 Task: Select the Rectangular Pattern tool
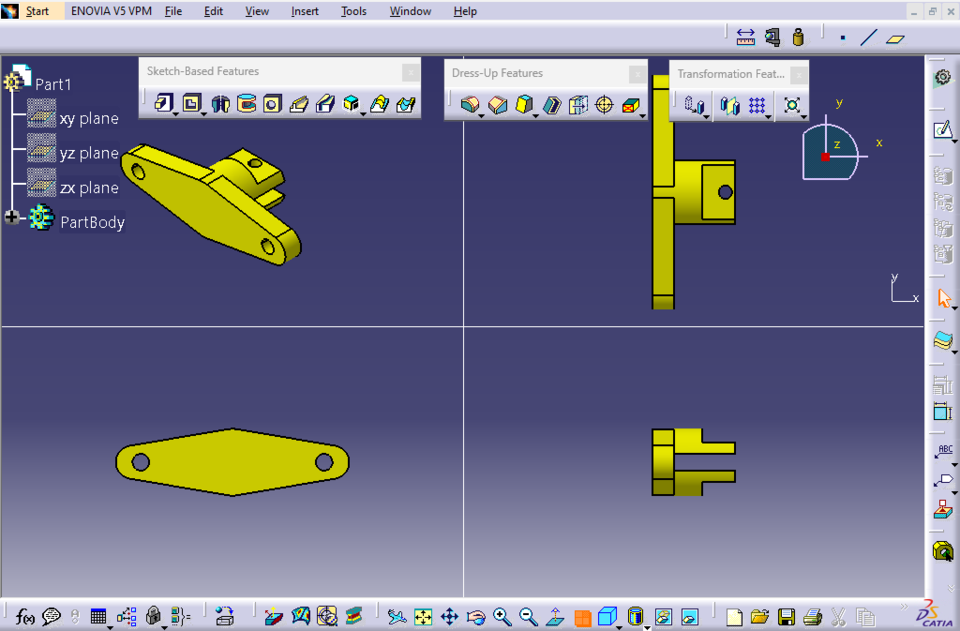[757, 104]
